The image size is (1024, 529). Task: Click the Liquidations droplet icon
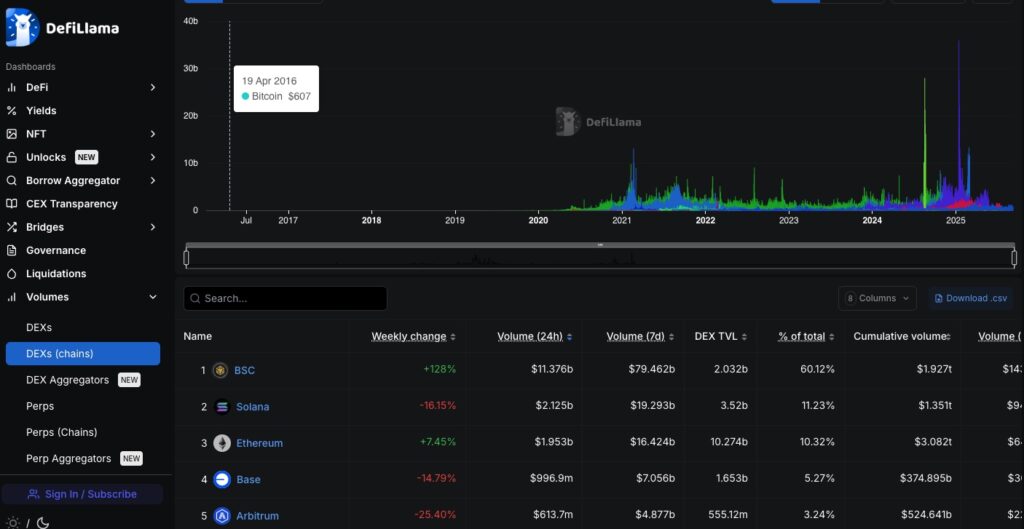click(x=12, y=274)
